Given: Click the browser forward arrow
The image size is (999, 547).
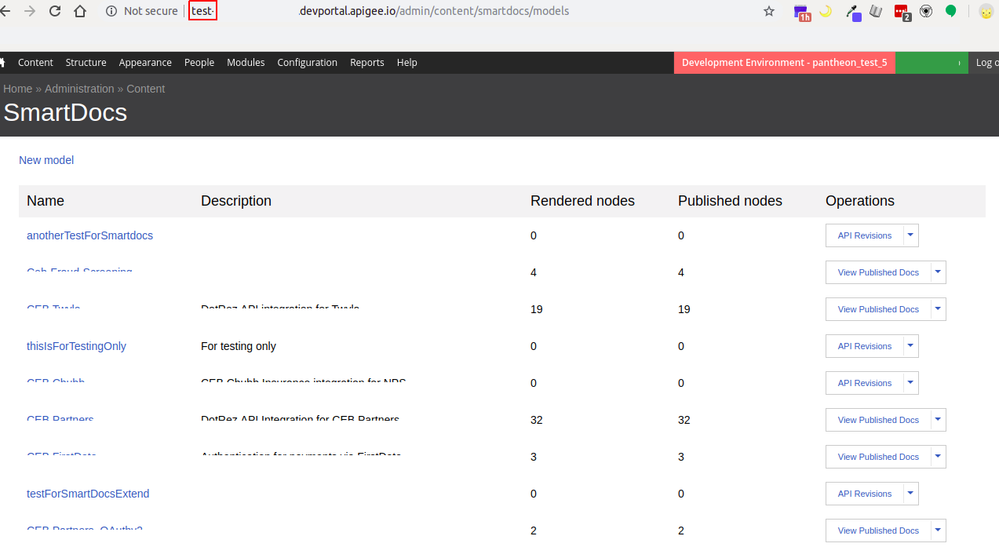Looking at the screenshot, I should [29, 11].
